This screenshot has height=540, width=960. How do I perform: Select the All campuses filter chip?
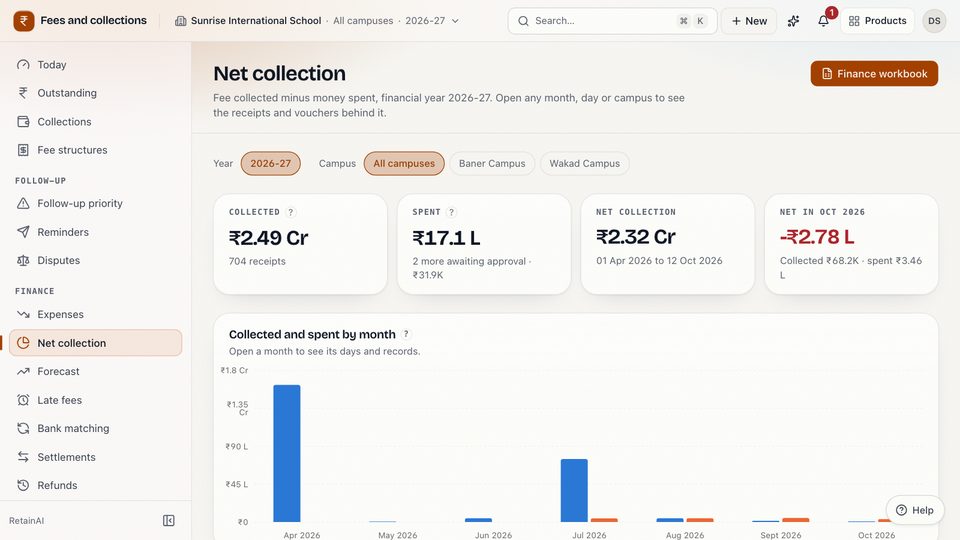[x=404, y=163]
